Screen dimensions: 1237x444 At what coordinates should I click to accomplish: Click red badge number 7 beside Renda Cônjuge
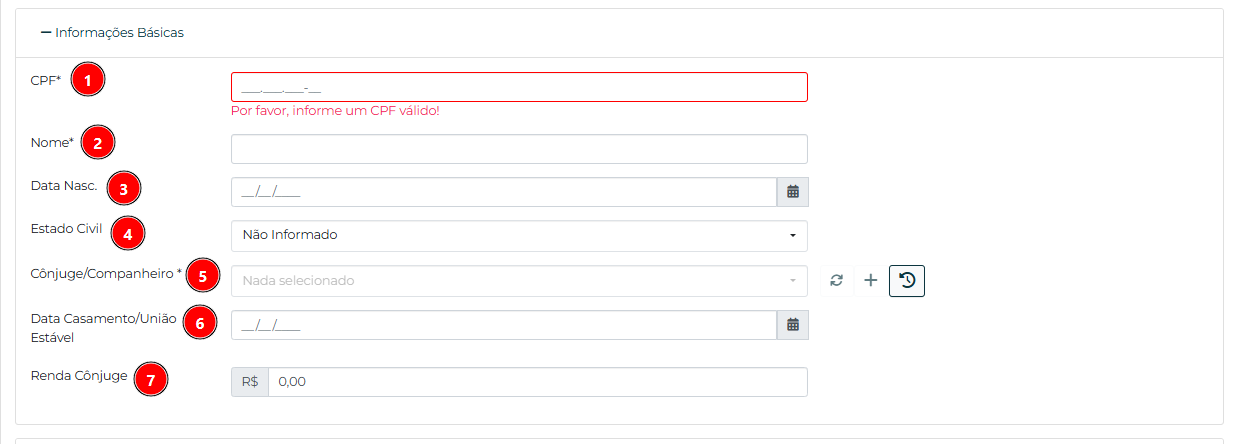151,380
